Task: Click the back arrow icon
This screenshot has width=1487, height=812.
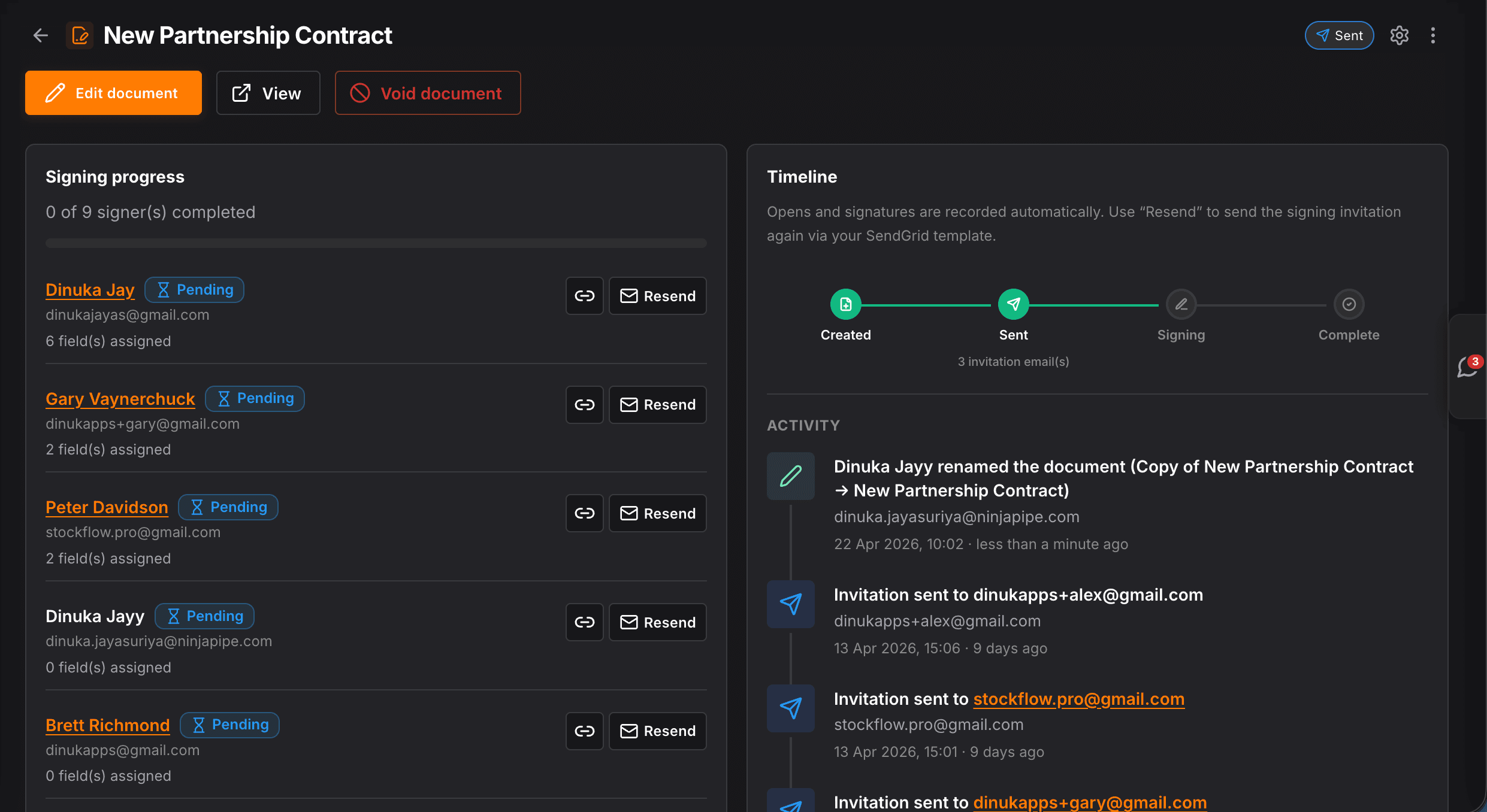Action: click(40, 35)
